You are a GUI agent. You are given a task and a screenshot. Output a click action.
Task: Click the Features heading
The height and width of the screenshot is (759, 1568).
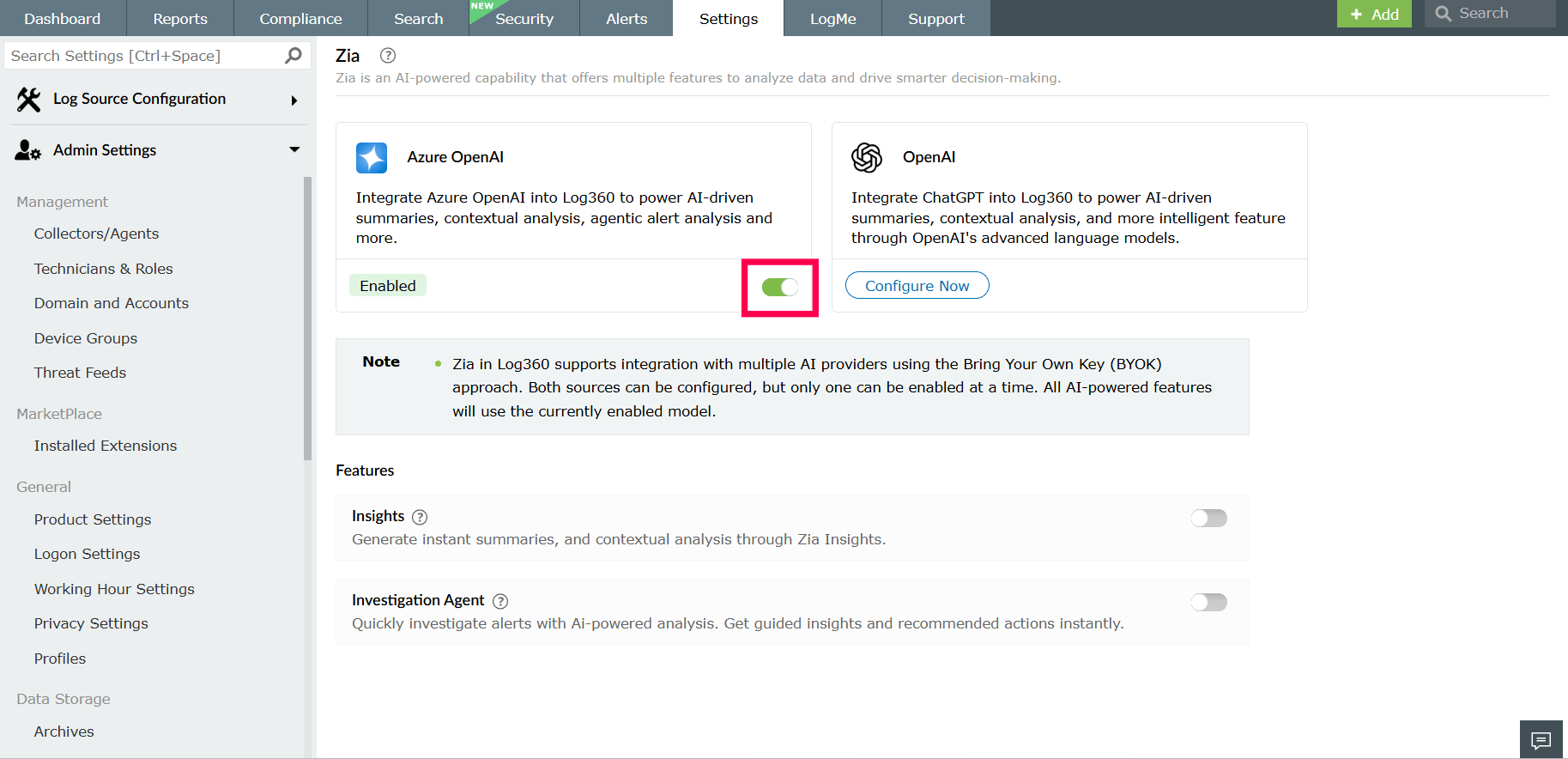pyautogui.click(x=365, y=471)
